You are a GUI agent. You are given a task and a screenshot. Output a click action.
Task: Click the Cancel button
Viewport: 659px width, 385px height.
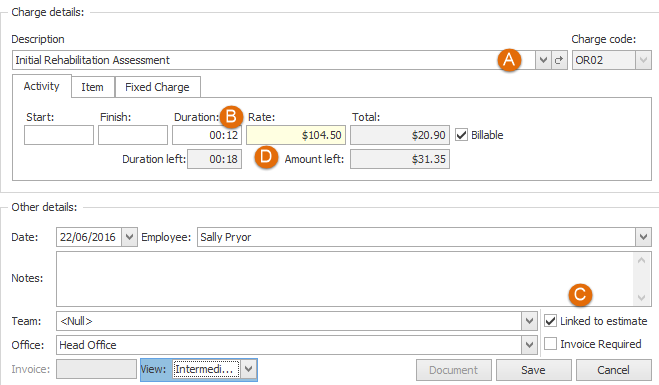613,370
